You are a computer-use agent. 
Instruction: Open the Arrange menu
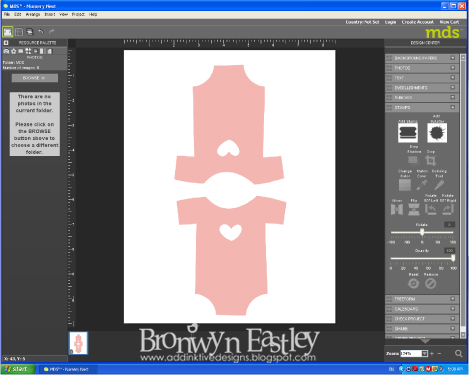click(x=33, y=14)
